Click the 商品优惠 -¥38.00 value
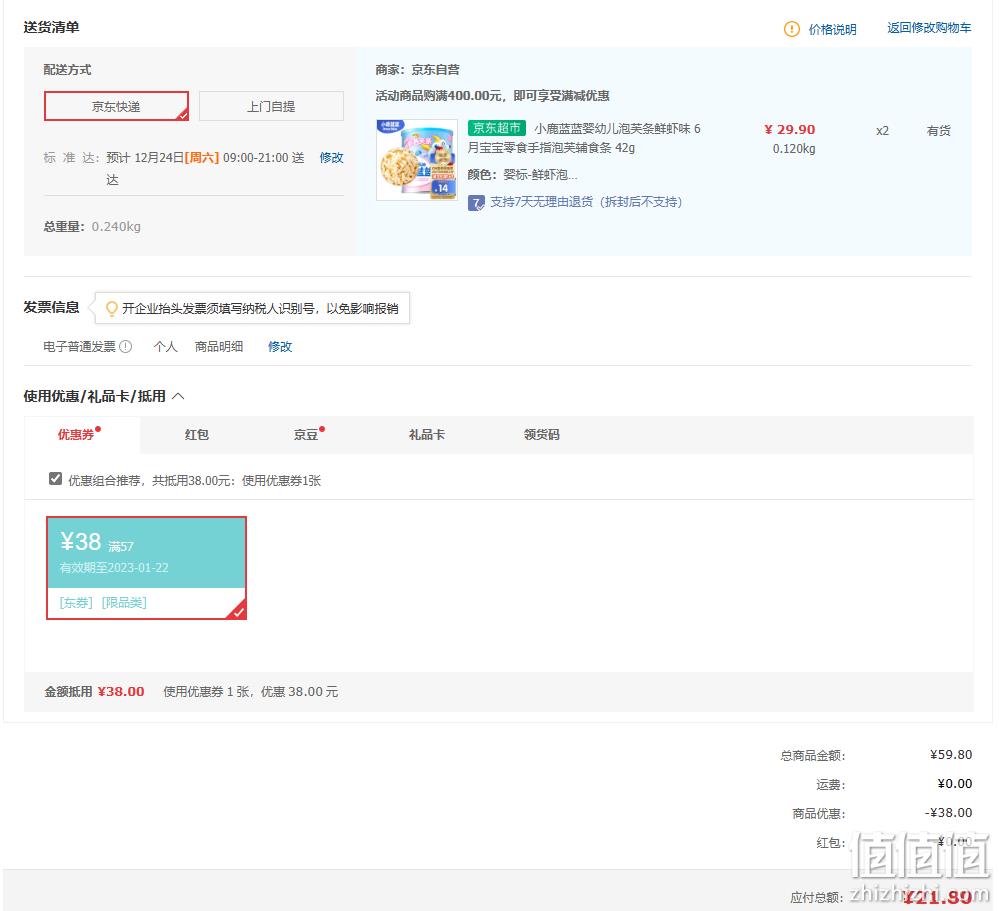The height and width of the screenshot is (911, 999). 949,813
